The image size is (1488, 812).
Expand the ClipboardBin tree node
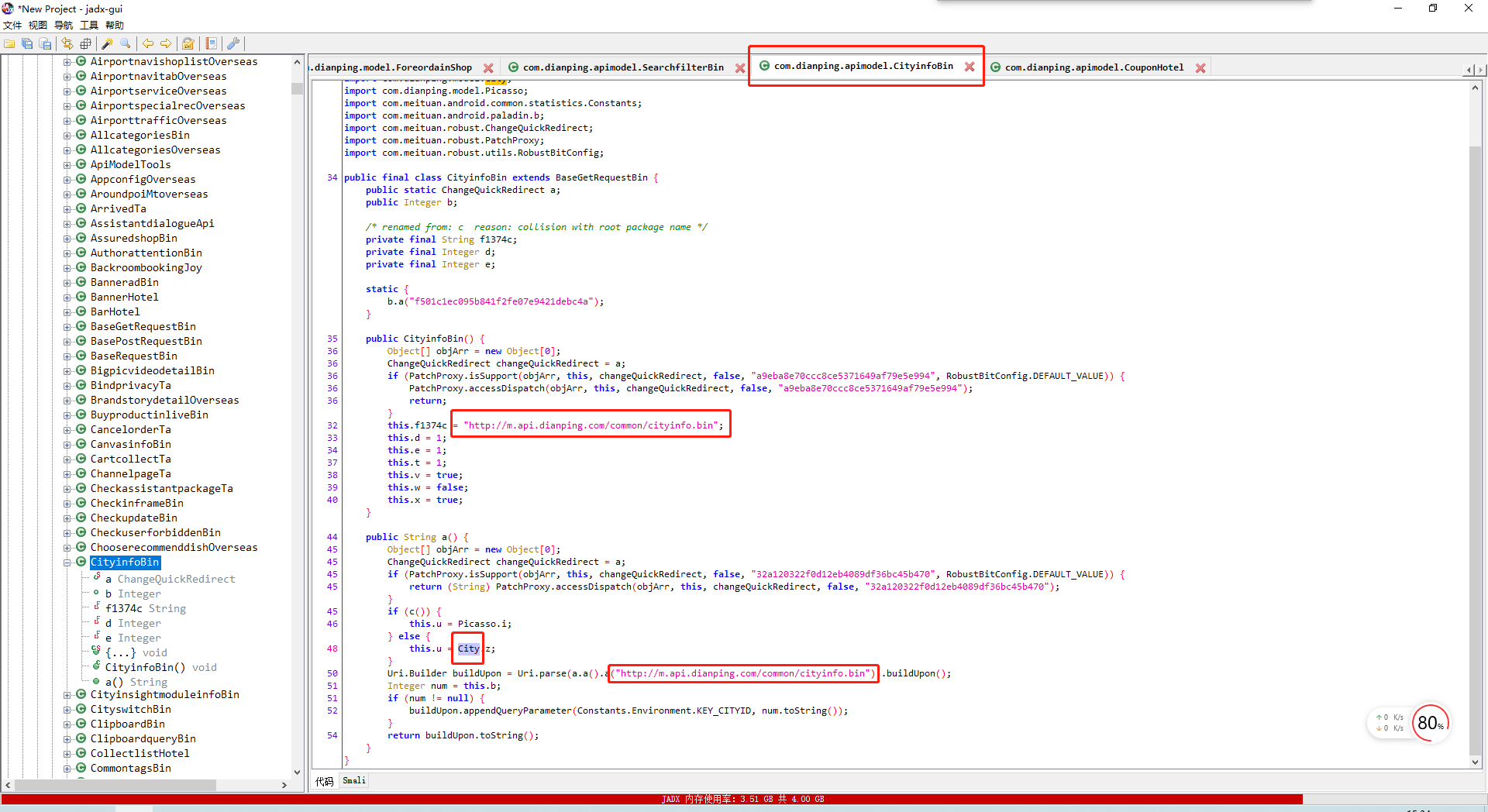click(x=67, y=724)
